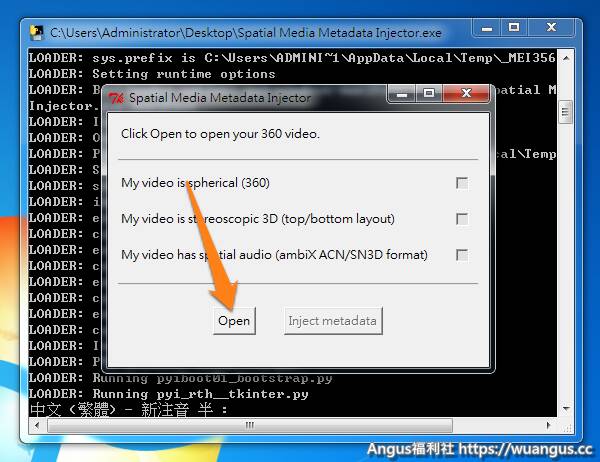Click the label 'My video is spherical (360)'
This screenshot has height=462, width=600.
[x=195, y=183]
